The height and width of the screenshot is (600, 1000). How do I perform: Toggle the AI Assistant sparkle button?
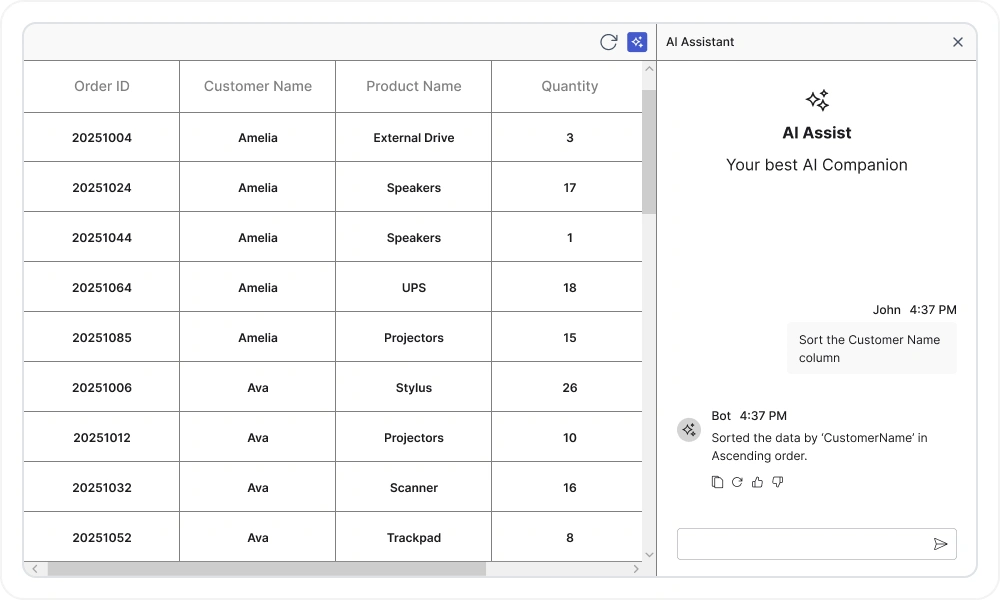[x=637, y=42]
